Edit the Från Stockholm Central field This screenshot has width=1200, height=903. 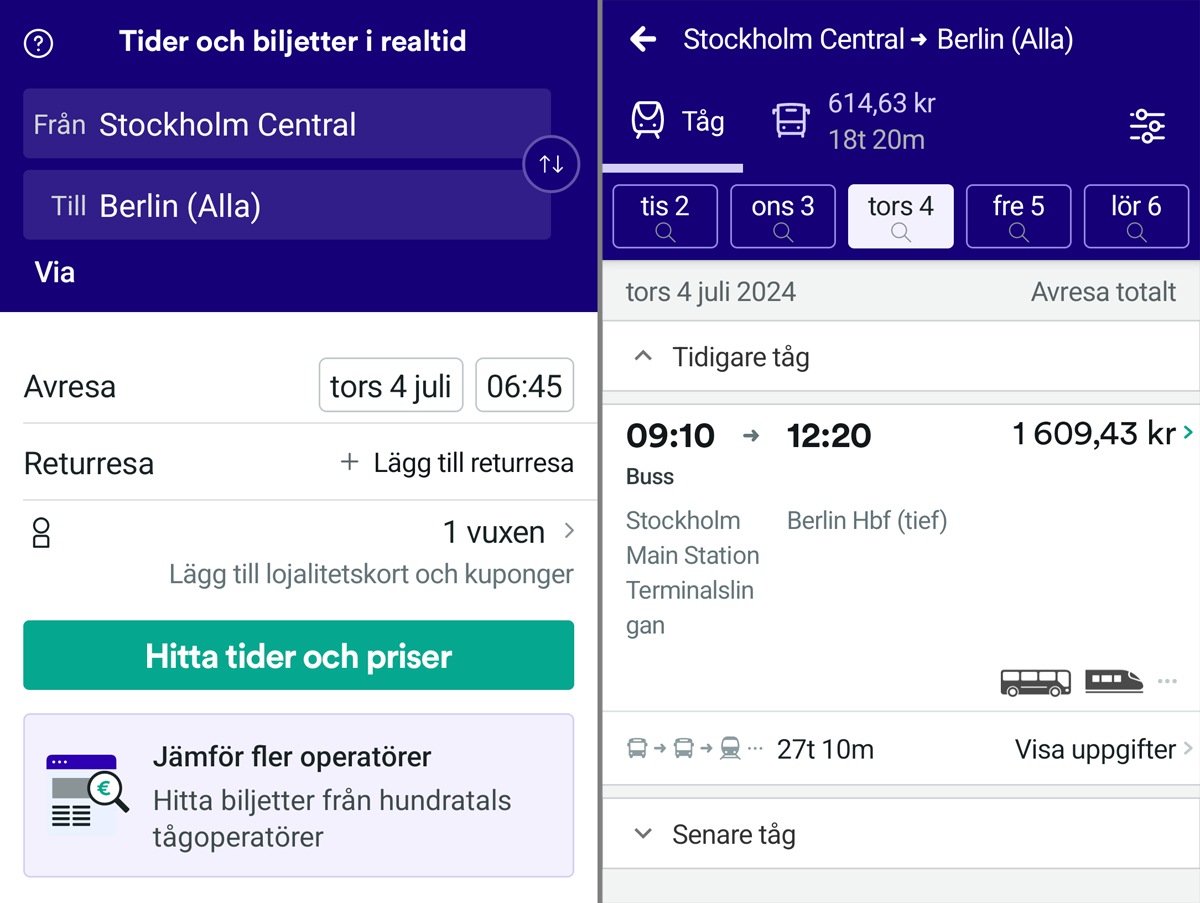tap(287, 124)
